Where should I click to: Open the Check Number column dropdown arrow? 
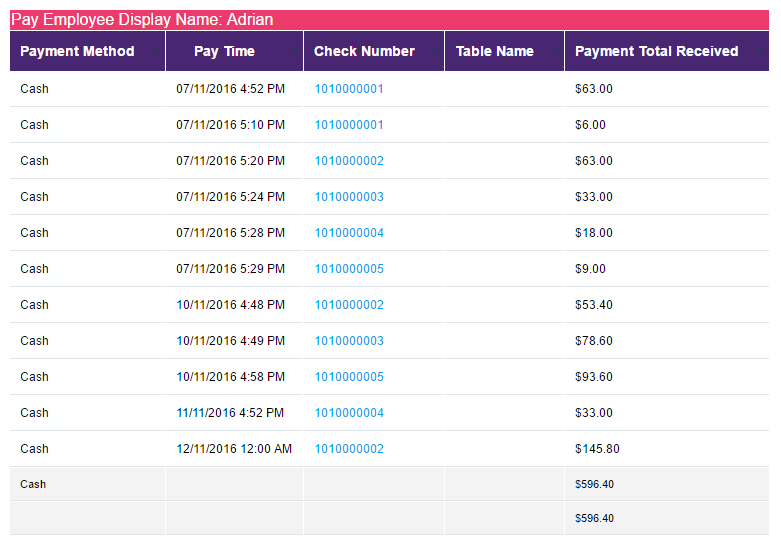pyautogui.click(x=435, y=51)
